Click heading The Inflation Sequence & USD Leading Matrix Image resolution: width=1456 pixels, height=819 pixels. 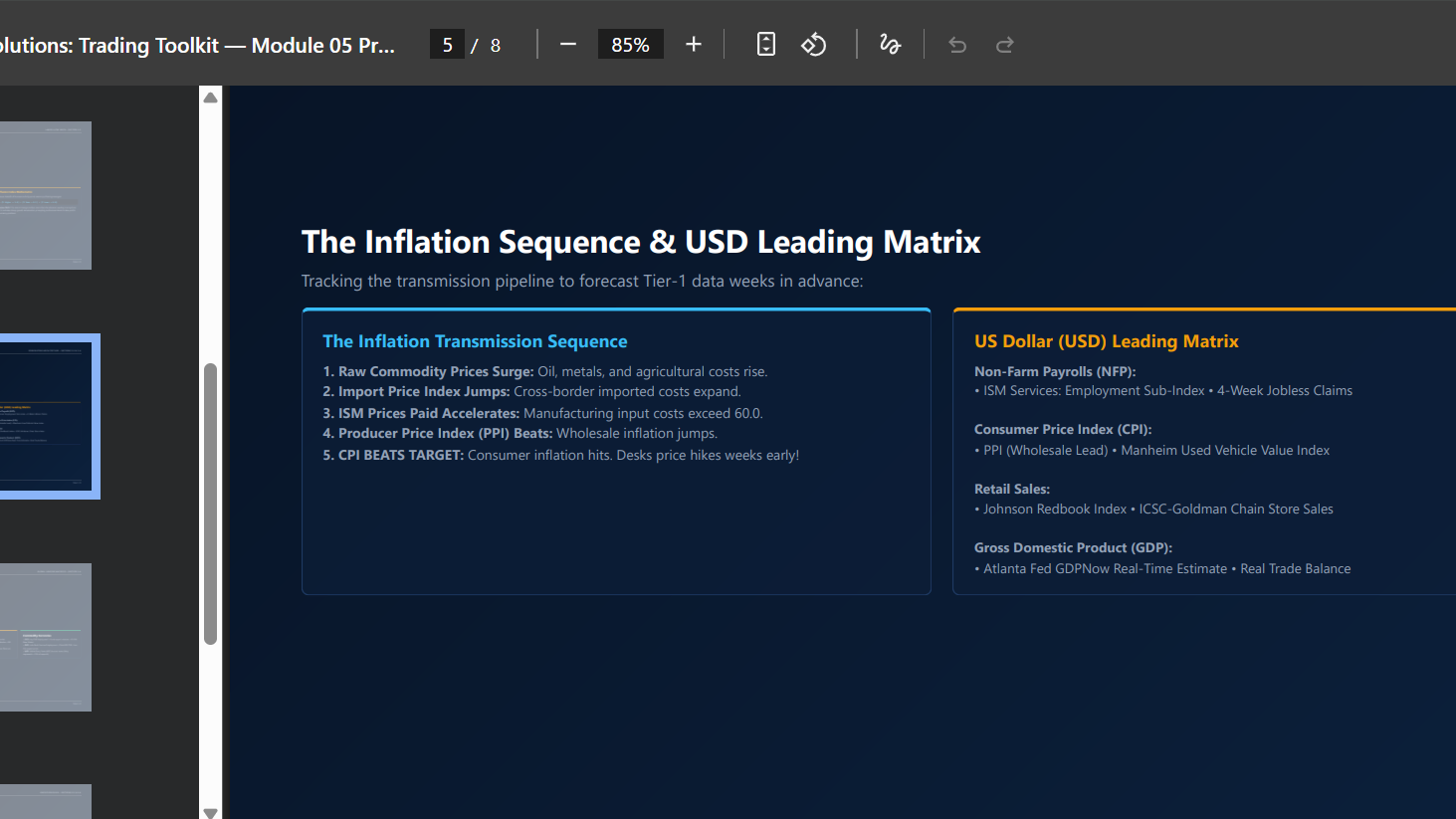click(x=641, y=242)
